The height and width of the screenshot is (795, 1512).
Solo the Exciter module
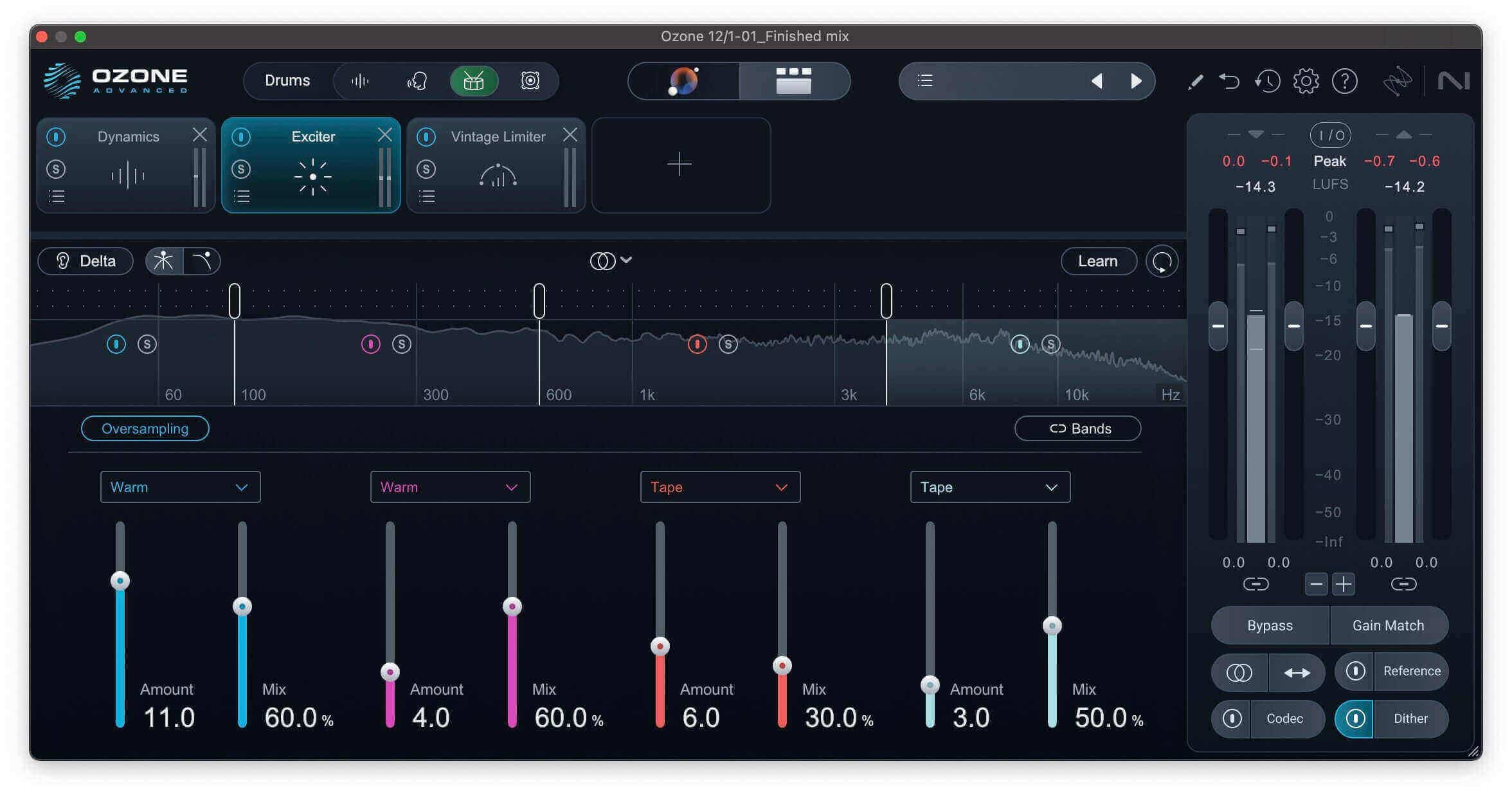coord(241,169)
